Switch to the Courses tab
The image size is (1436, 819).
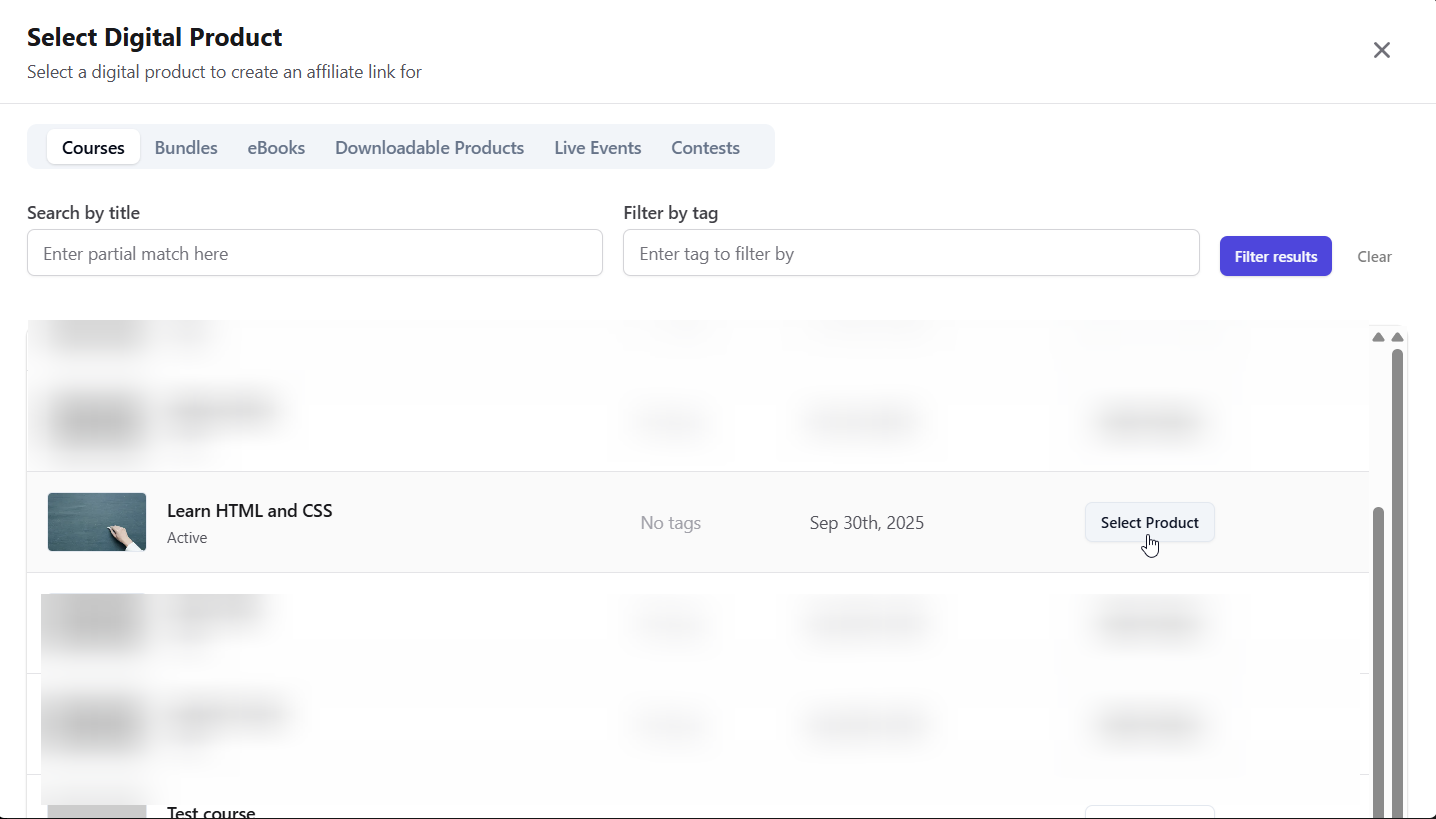[93, 147]
